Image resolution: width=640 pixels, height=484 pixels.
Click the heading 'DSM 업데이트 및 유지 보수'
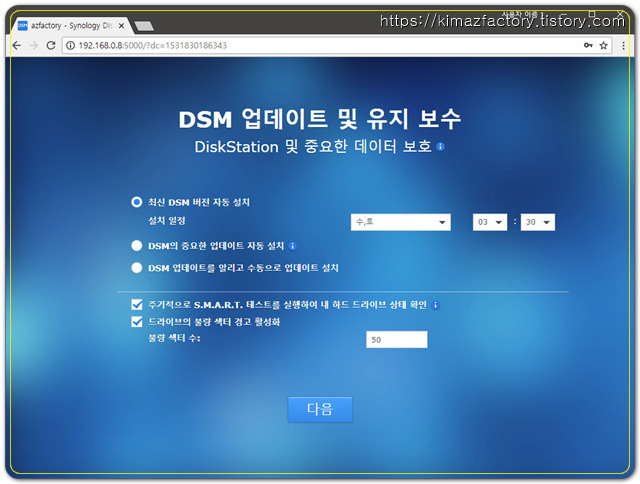click(320, 119)
